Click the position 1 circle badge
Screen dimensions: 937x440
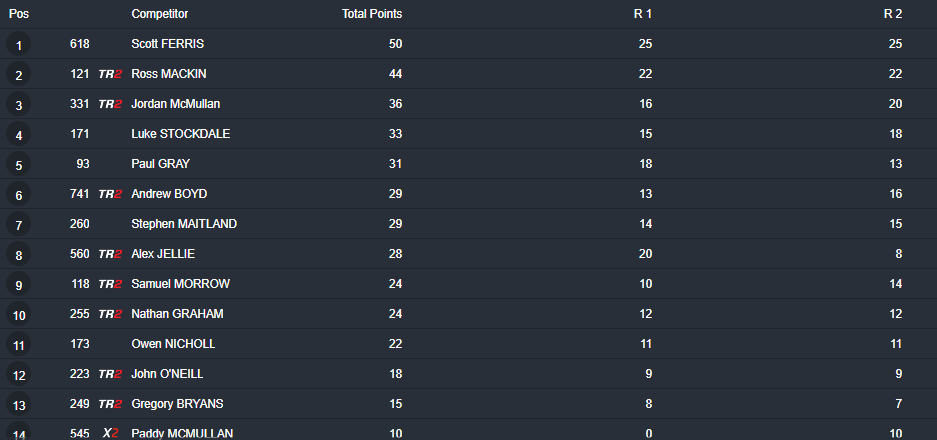tap(19, 44)
